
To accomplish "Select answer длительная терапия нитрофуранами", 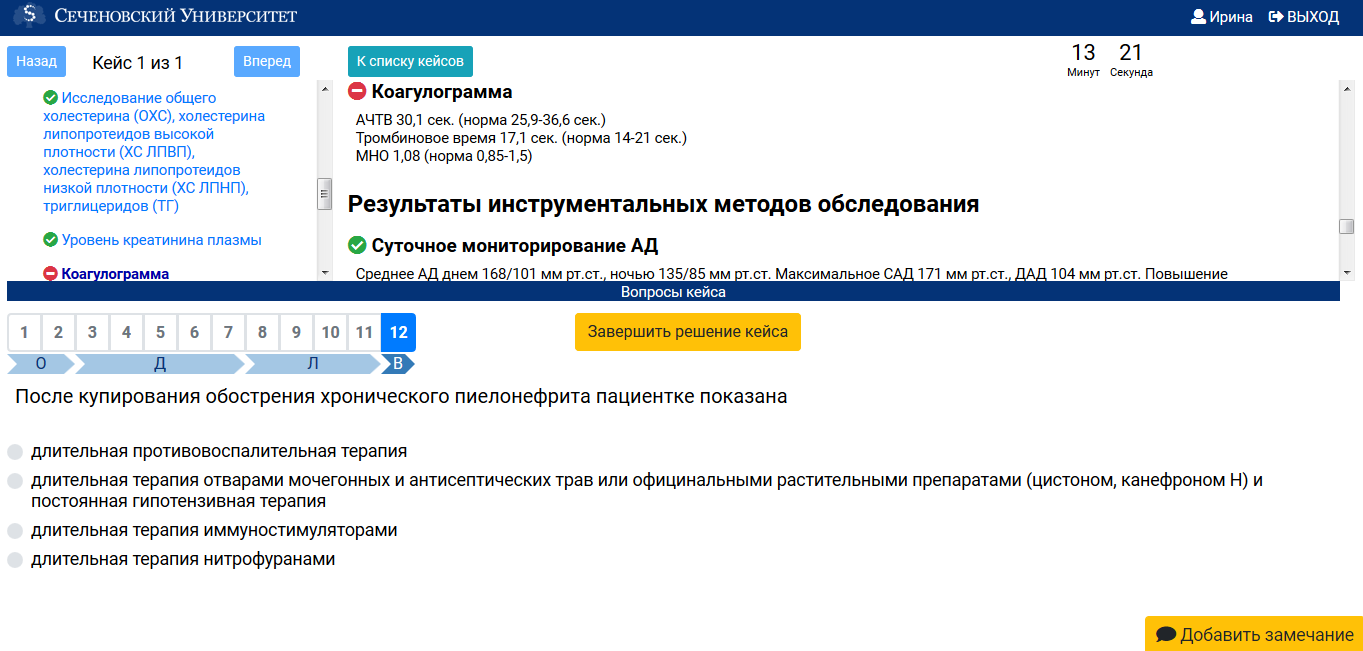I will point(14,560).
